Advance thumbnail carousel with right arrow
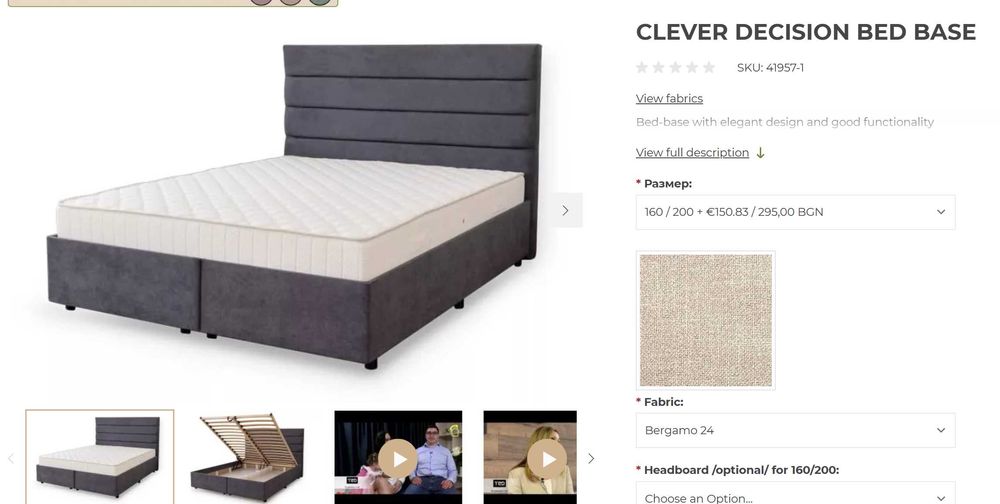Screen dimensions: 1000x504 click(591, 458)
